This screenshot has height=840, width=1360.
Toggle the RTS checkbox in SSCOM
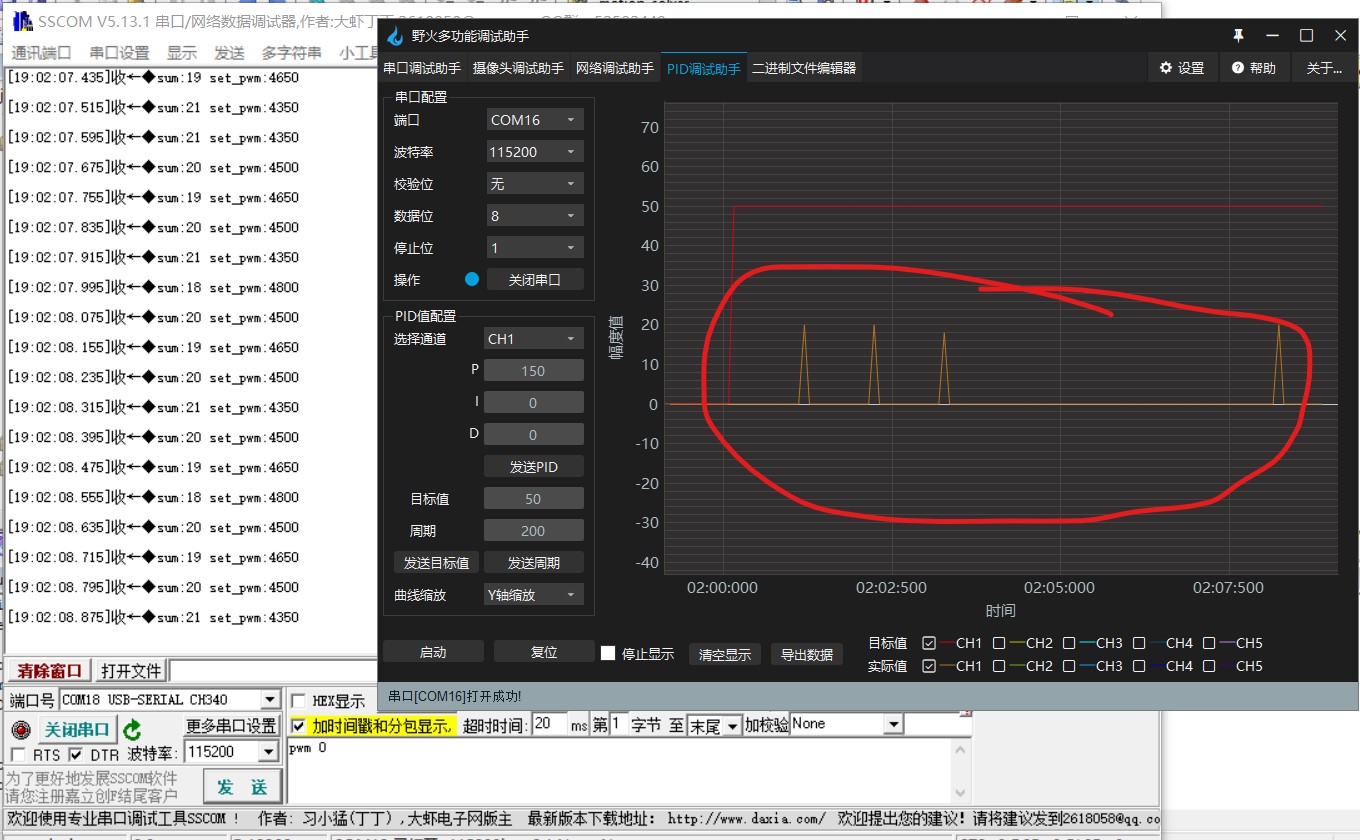tap(18, 754)
